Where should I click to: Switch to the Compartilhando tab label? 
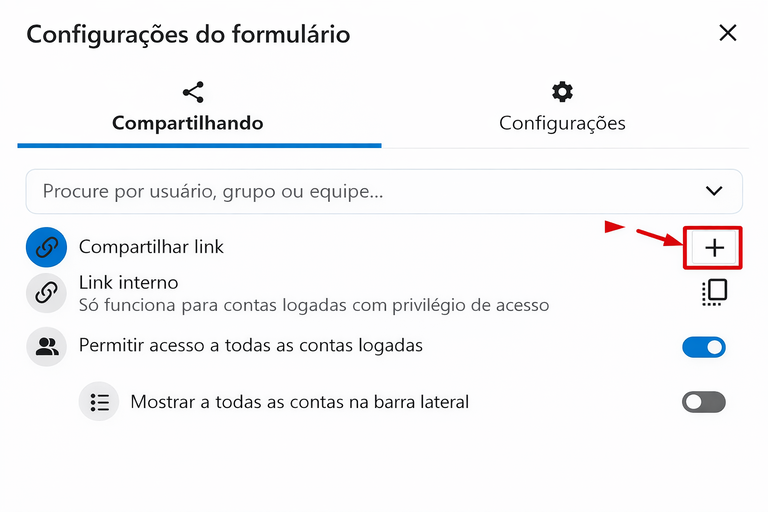188,124
